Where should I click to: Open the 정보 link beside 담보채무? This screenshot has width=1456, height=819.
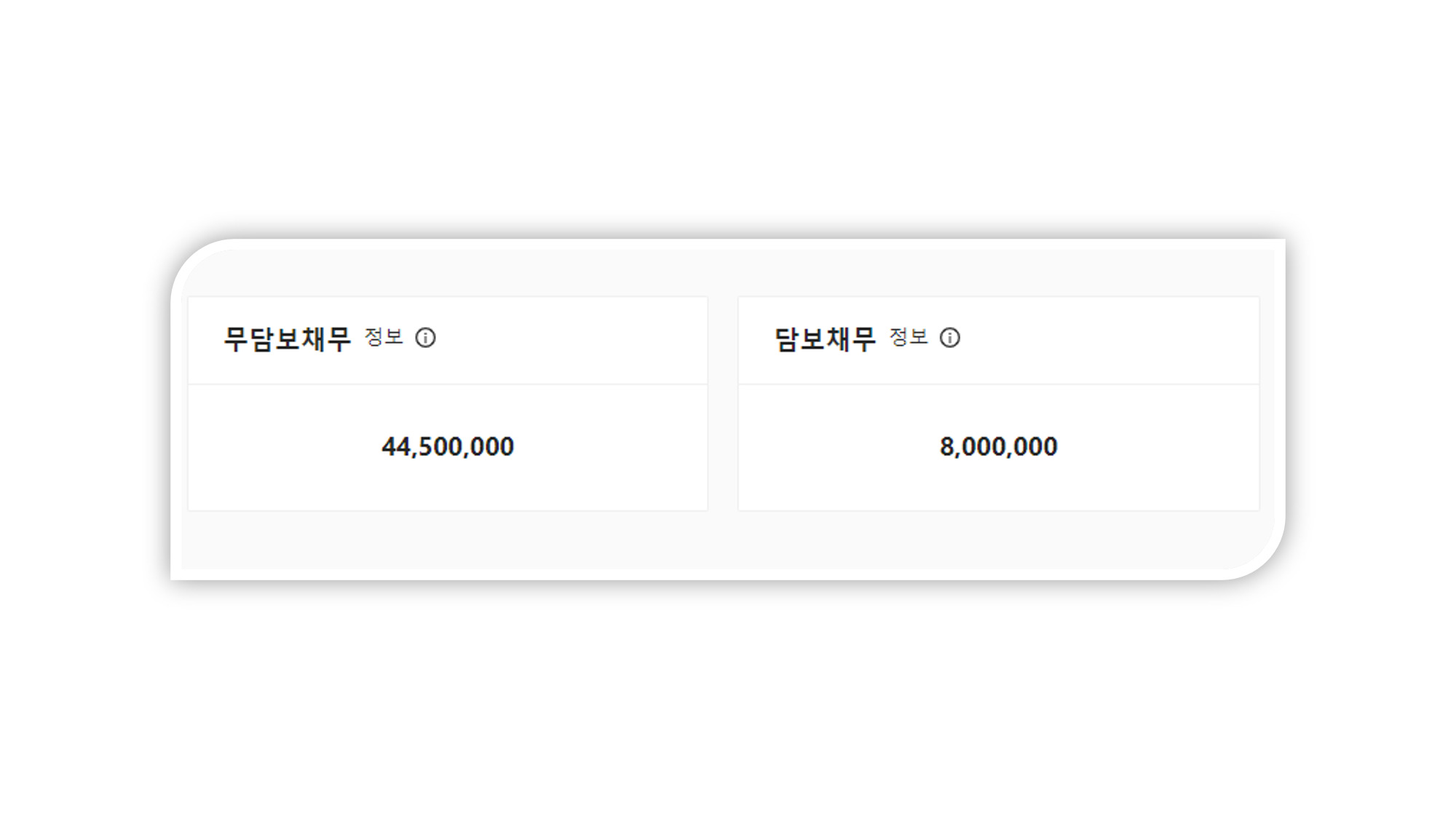[908, 337]
